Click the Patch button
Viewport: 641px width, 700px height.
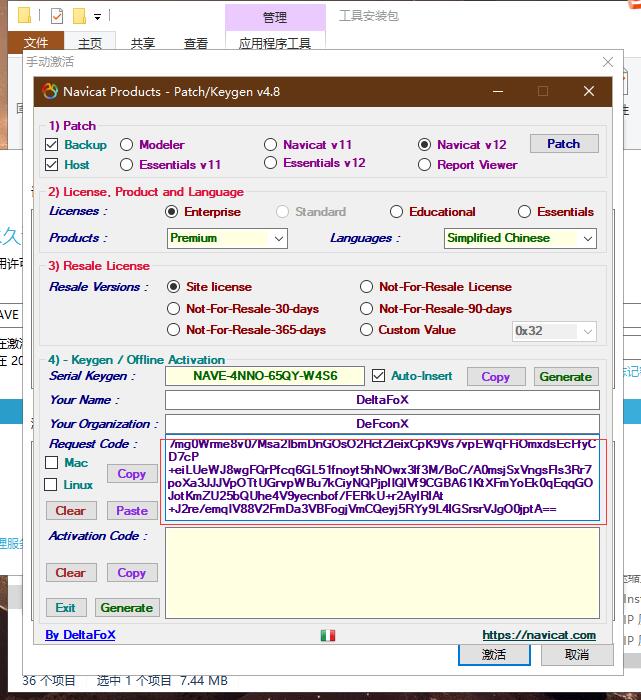[564, 144]
